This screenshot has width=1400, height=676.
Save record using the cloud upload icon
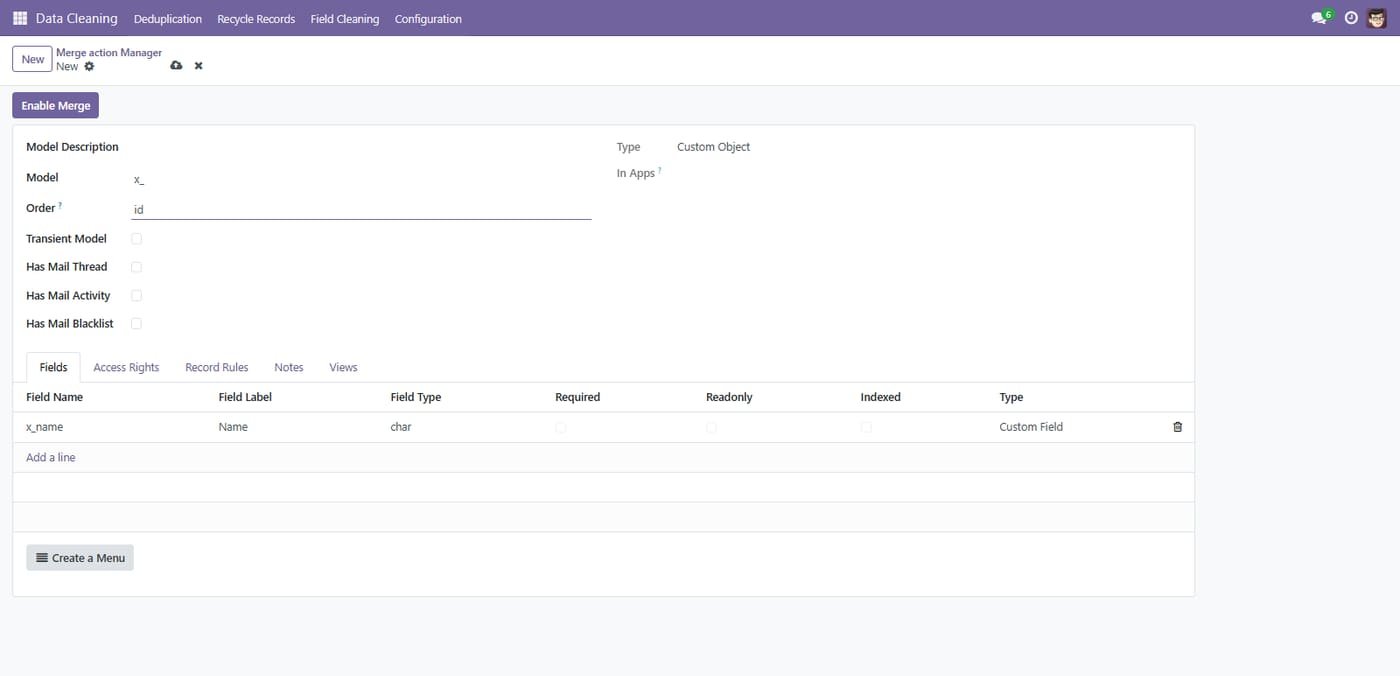pyautogui.click(x=176, y=65)
